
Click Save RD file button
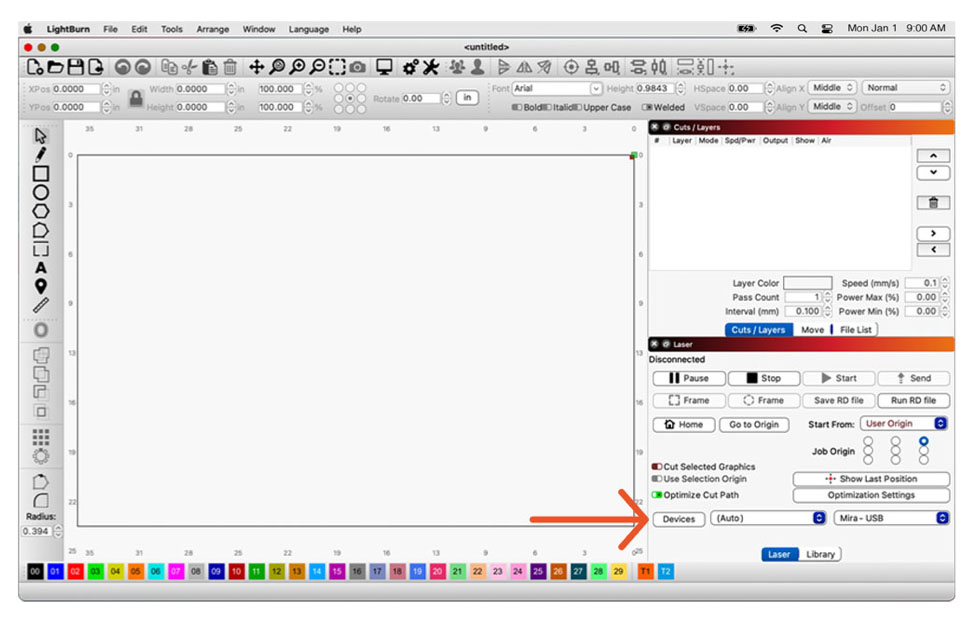pos(838,401)
